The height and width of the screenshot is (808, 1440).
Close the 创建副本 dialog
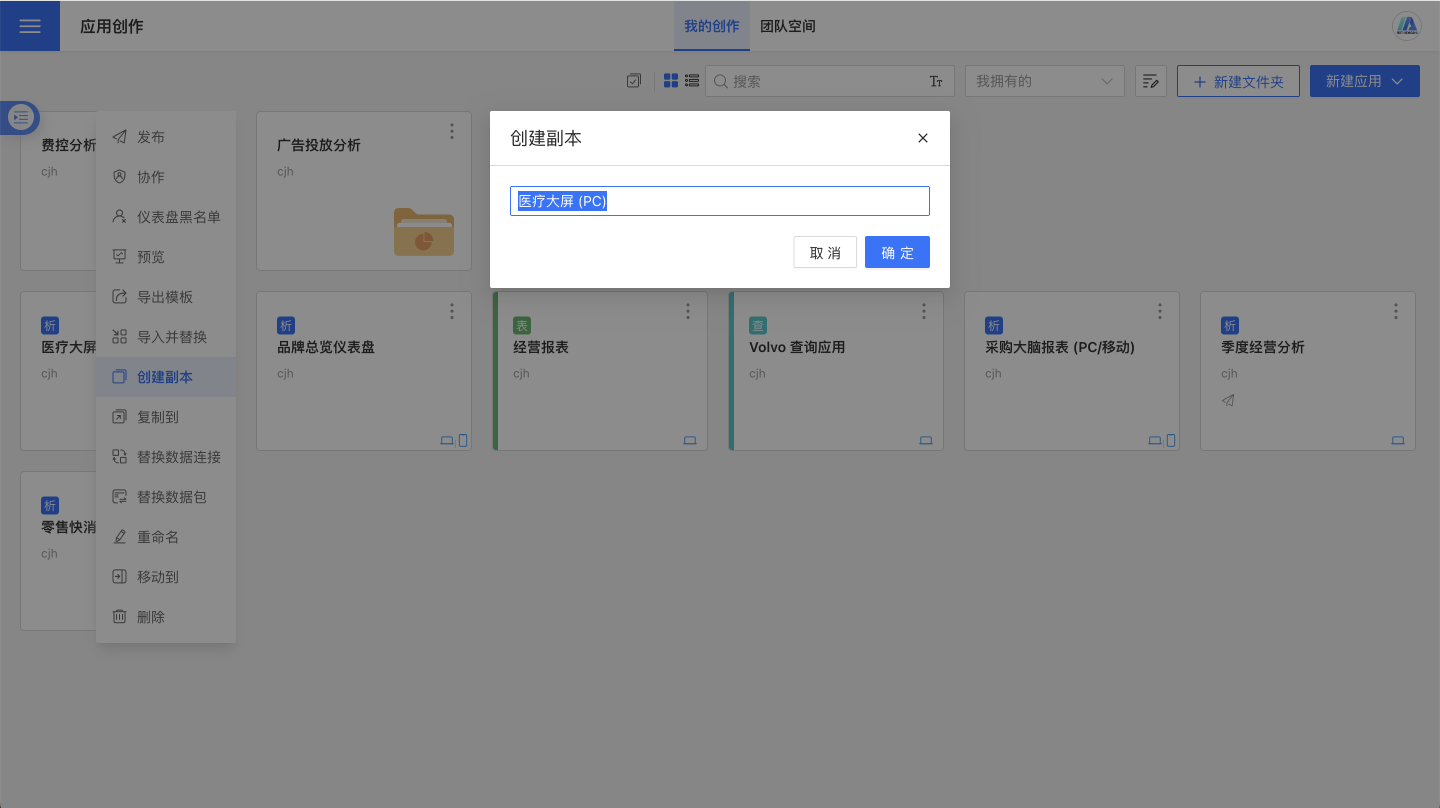pos(923,138)
